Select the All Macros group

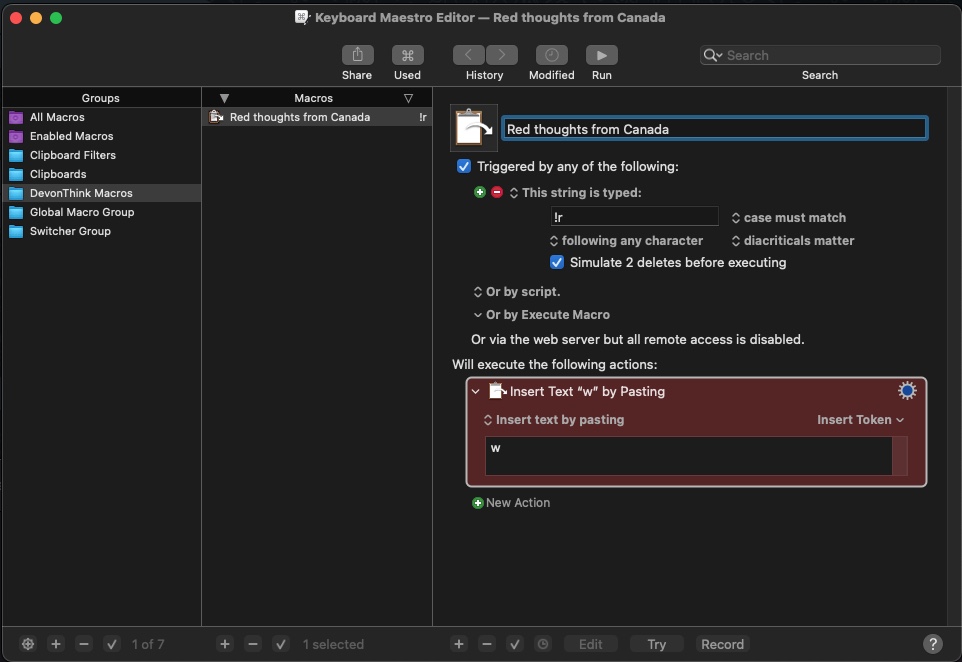click(x=101, y=117)
